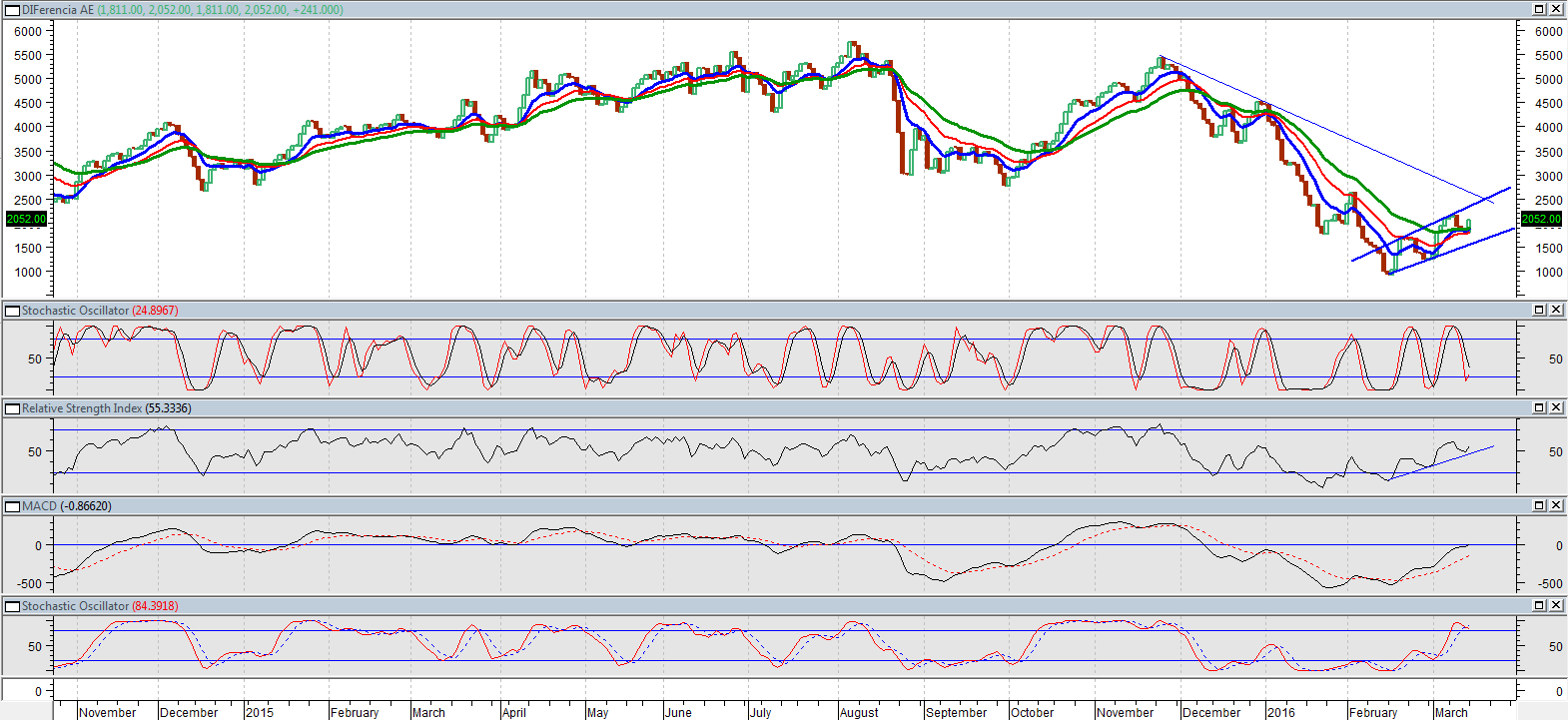Open the Relative Strength Index panel icon menu
1568x720 pixels.
pyautogui.click(x=13, y=408)
